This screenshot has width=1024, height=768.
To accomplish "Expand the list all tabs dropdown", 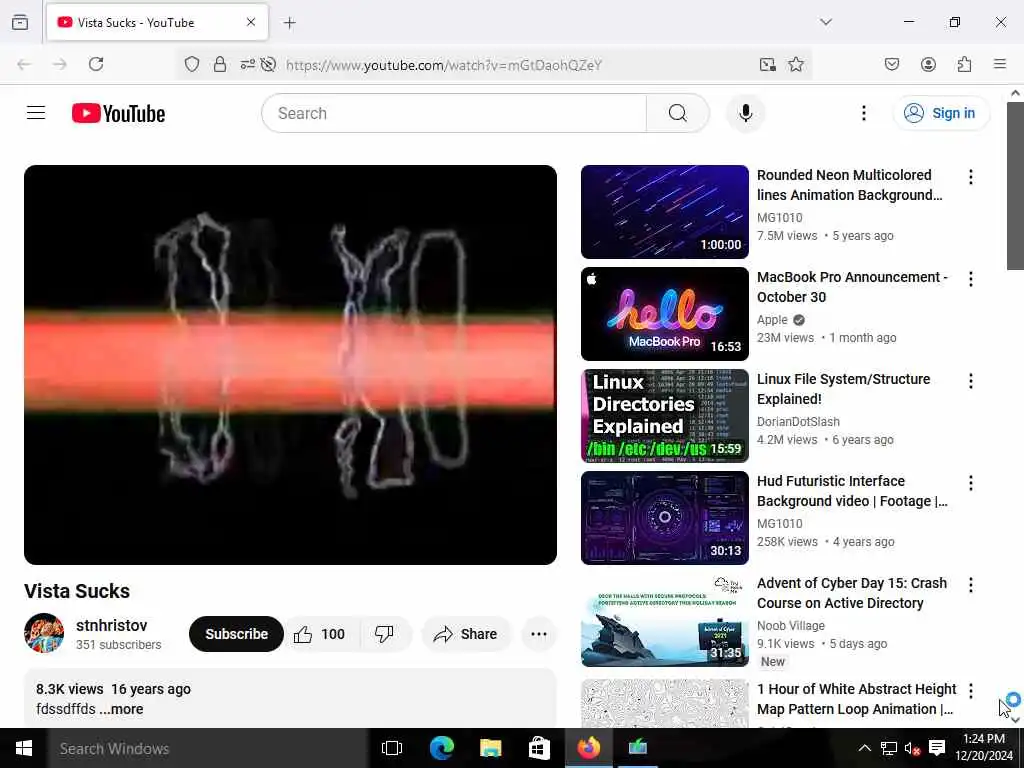I will tap(826, 22).
